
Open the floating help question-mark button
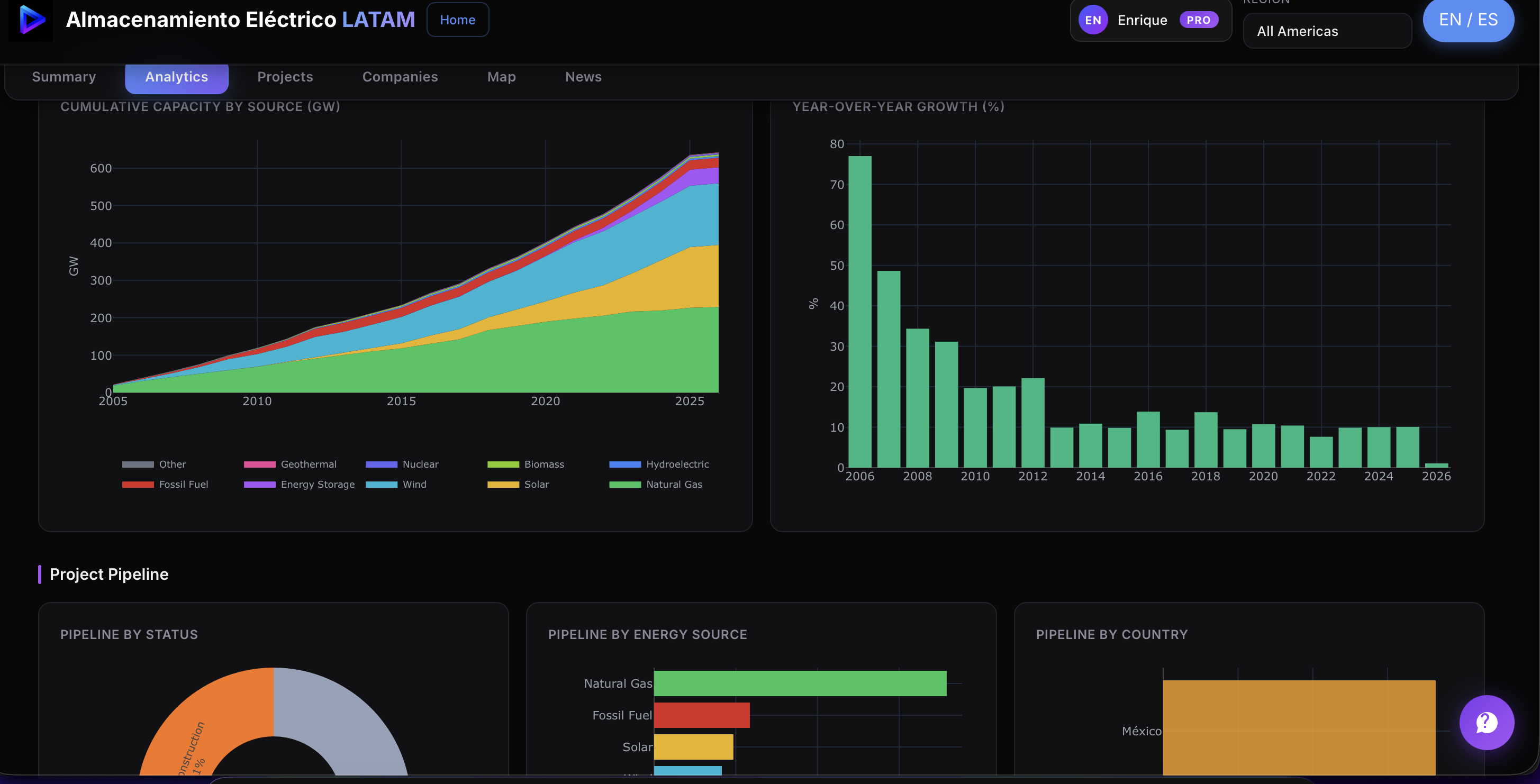1487,723
